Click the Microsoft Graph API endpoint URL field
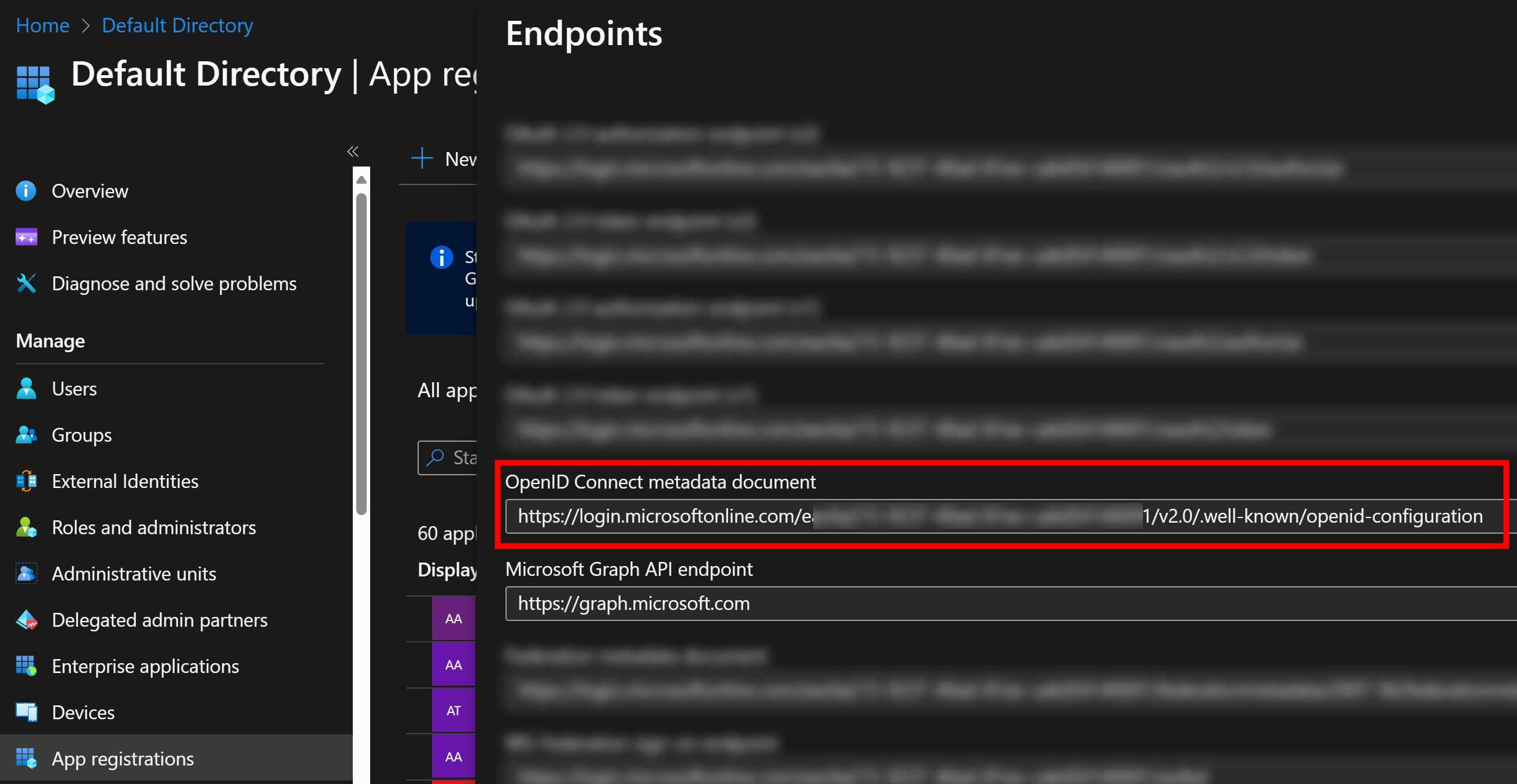The image size is (1517, 784). tap(1010, 603)
